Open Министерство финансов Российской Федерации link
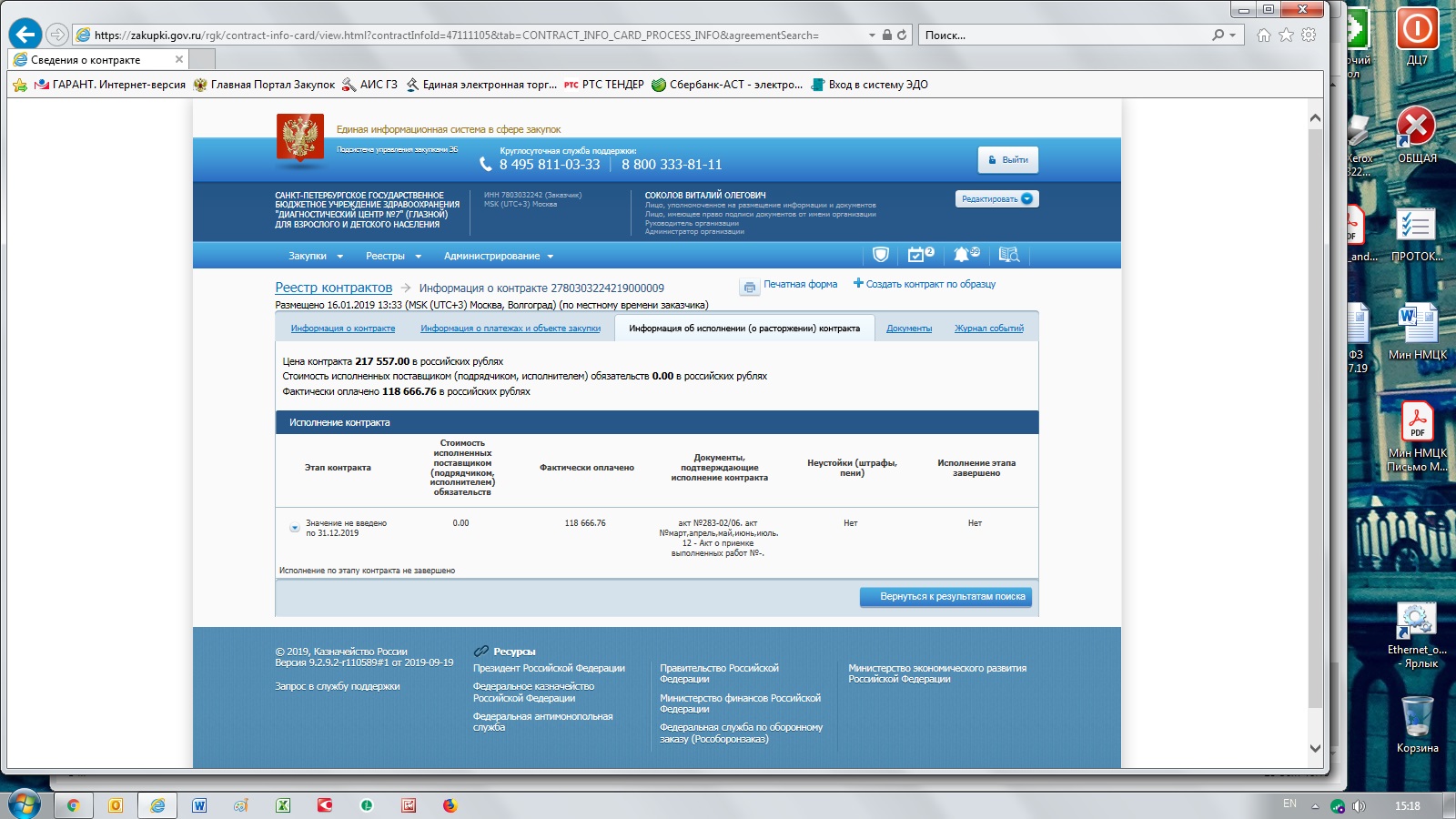Image resolution: width=1456 pixels, height=819 pixels. click(740, 703)
